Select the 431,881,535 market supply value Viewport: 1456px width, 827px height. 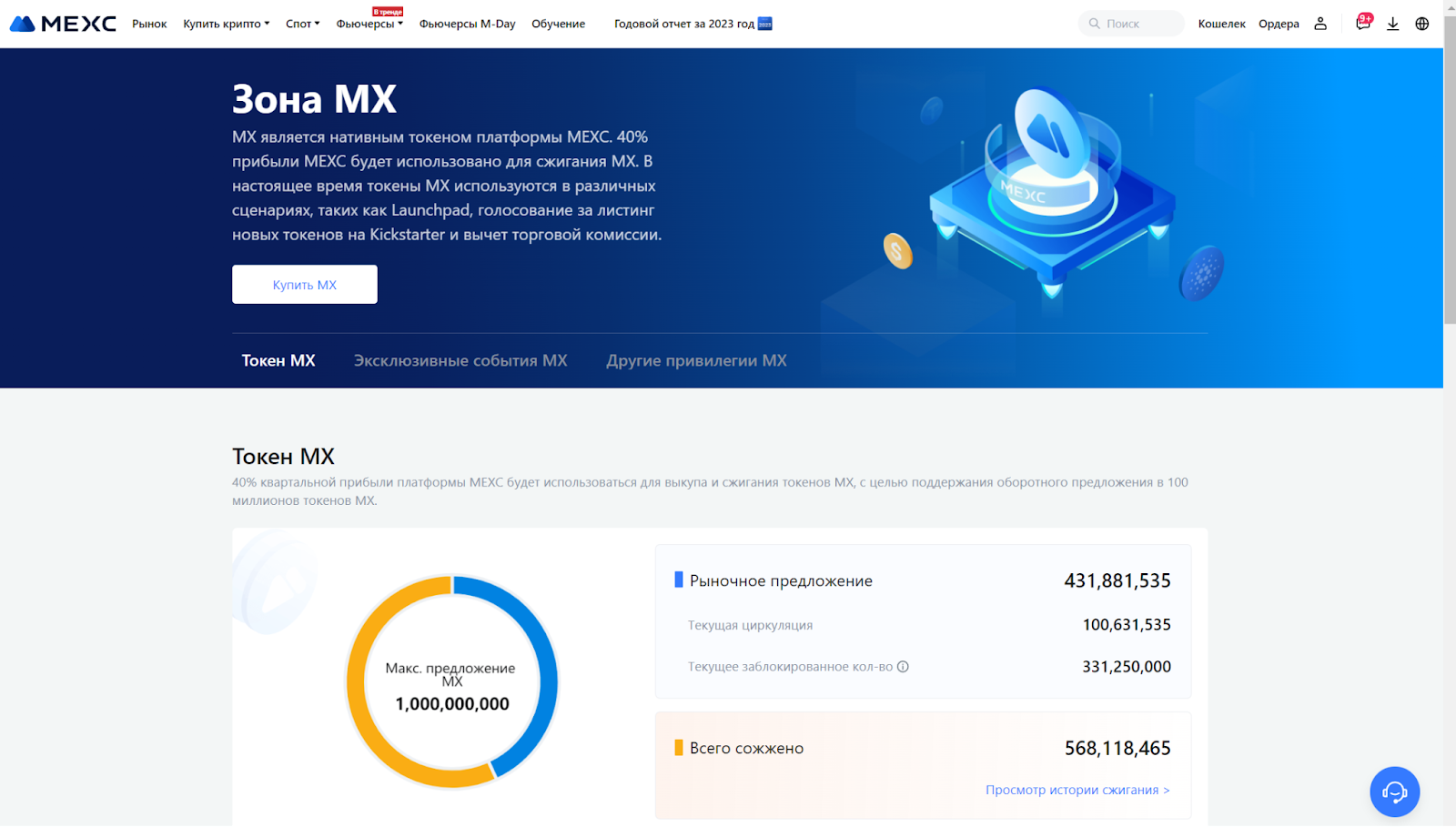click(1117, 580)
